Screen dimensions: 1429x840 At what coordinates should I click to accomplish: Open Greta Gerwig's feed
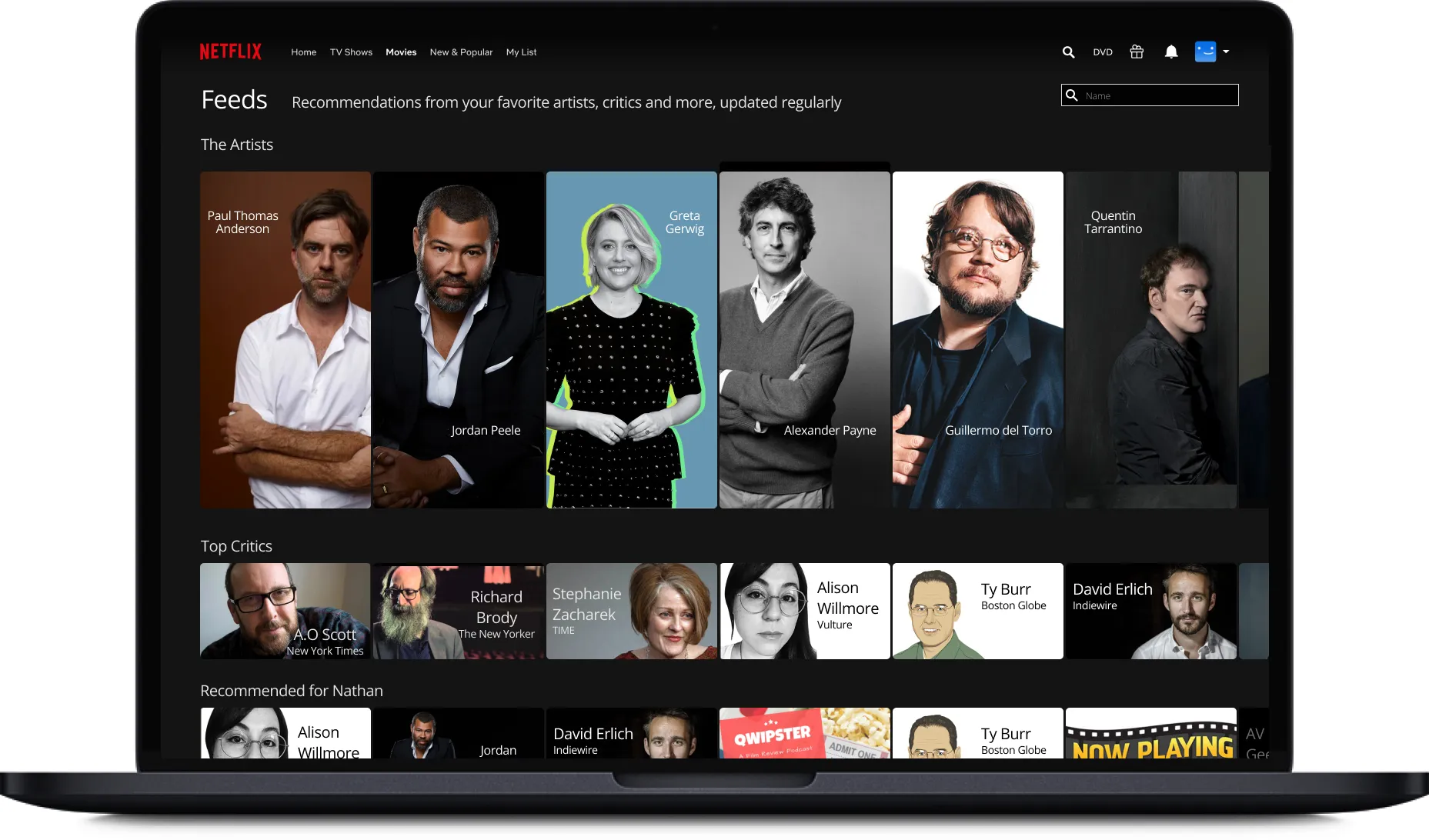[x=631, y=338]
